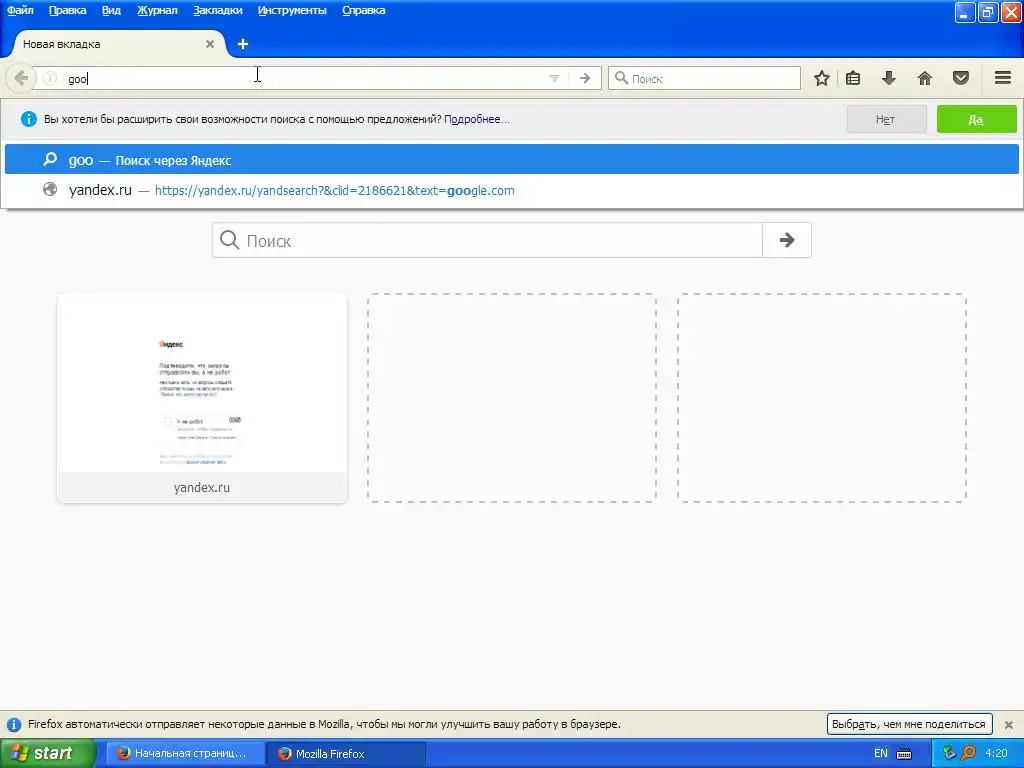Switch to Mozilla Firefox taskbar window
This screenshot has height=768, width=1024.
[346, 753]
